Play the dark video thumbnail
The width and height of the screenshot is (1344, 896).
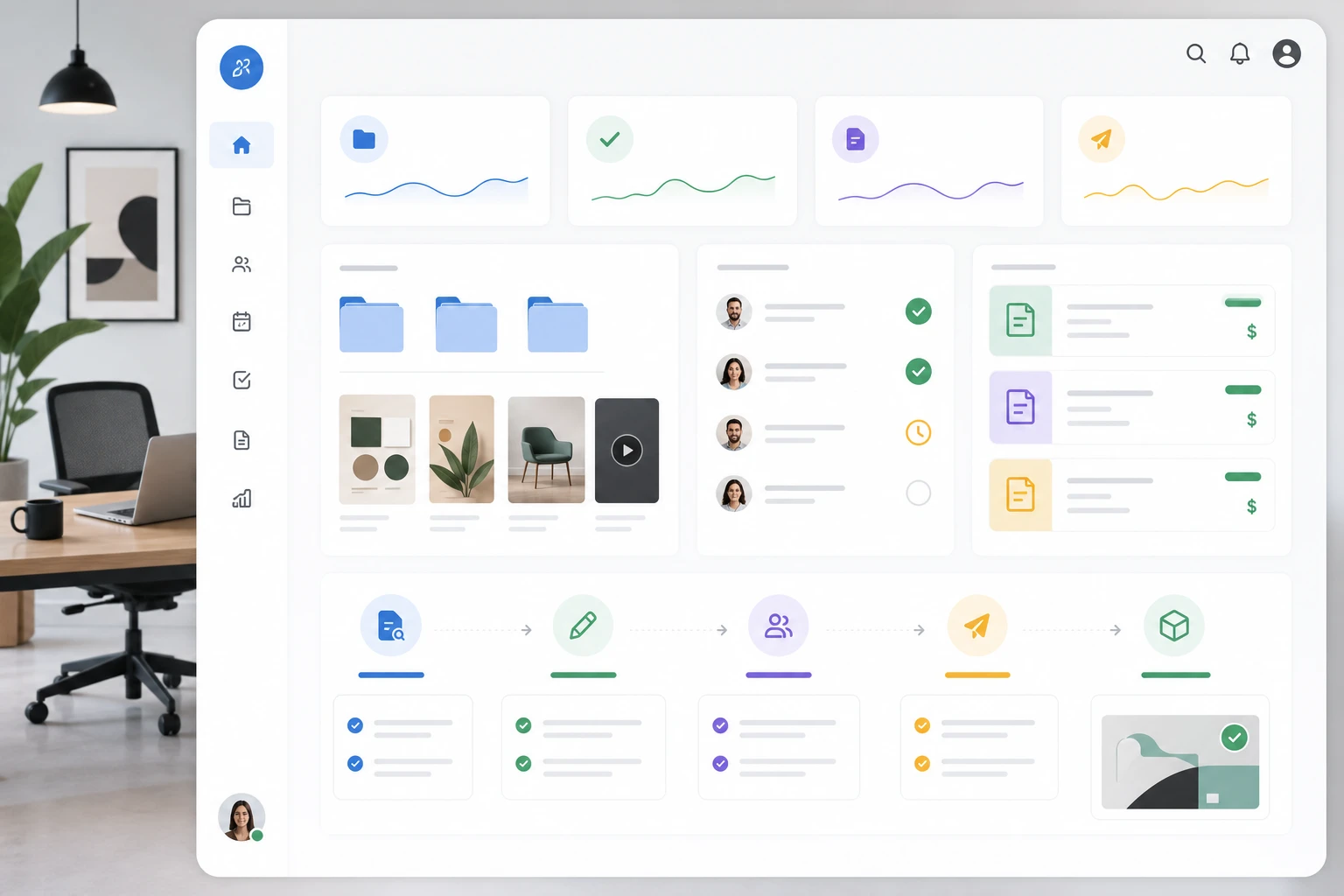pyautogui.click(x=626, y=451)
